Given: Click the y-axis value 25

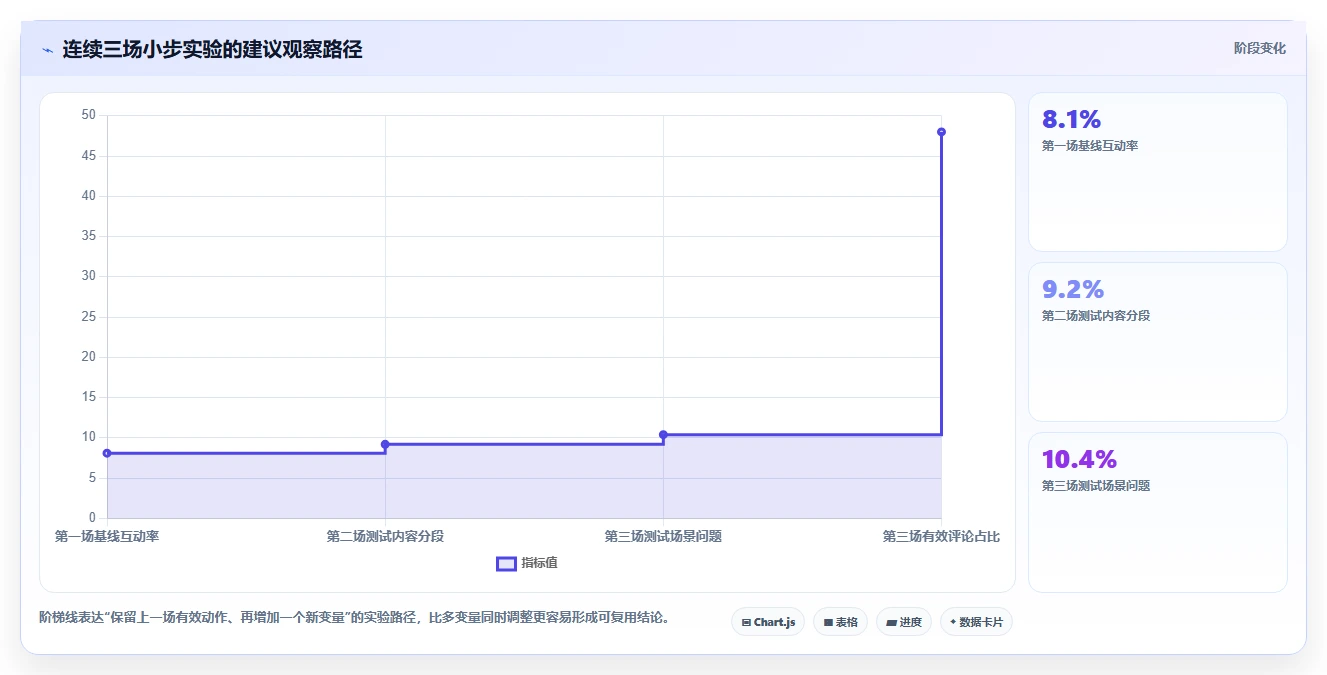Looking at the screenshot, I should (x=89, y=317).
